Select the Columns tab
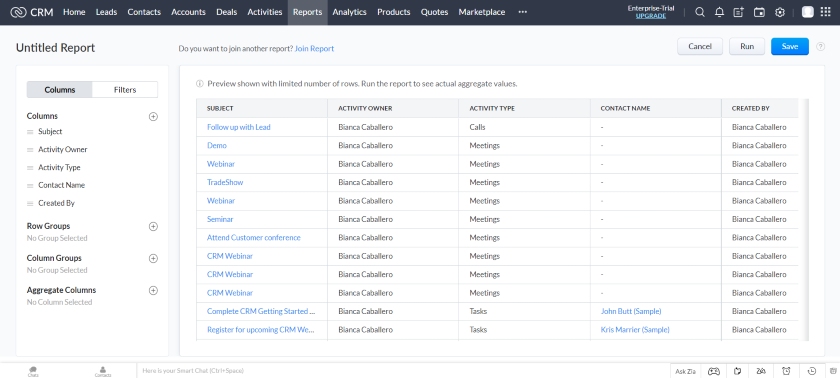The width and height of the screenshot is (840, 378). [59, 90]
